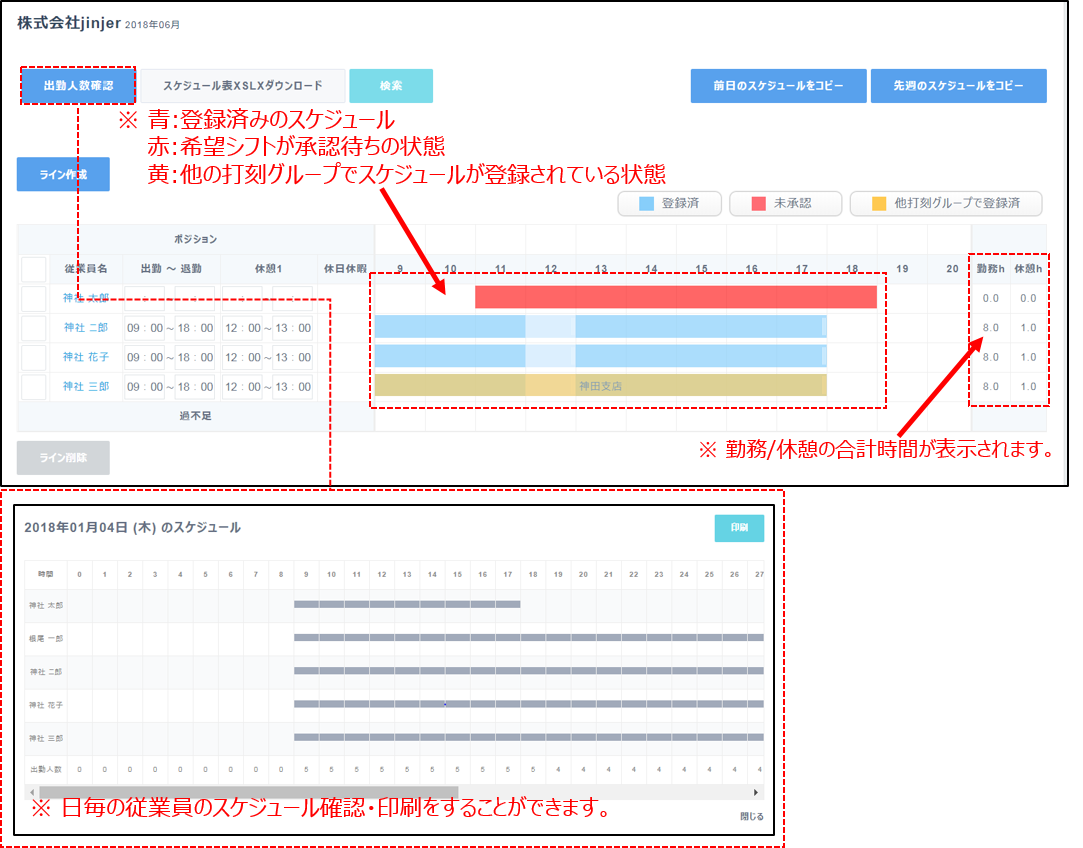
Task: Click the right arrow of horizontal scrollbar
Action: (x=756, y=792)
